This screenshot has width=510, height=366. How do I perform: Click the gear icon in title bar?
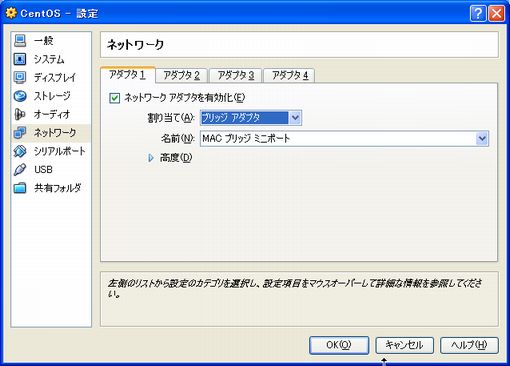pyautogui.click(x=11, y=13)
